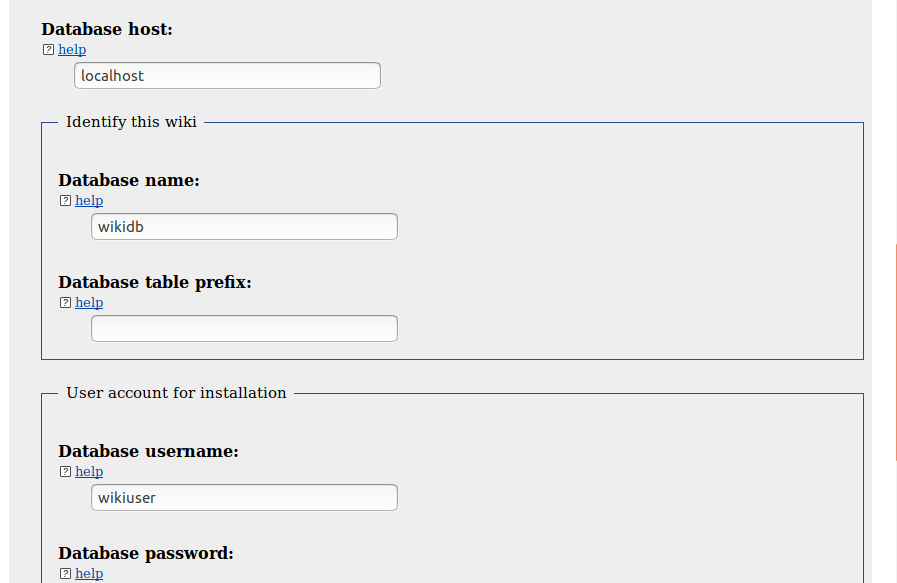Click the question mark icon under Database host
The height and width of the screenshot is (583, 897).
coord(48,50)
